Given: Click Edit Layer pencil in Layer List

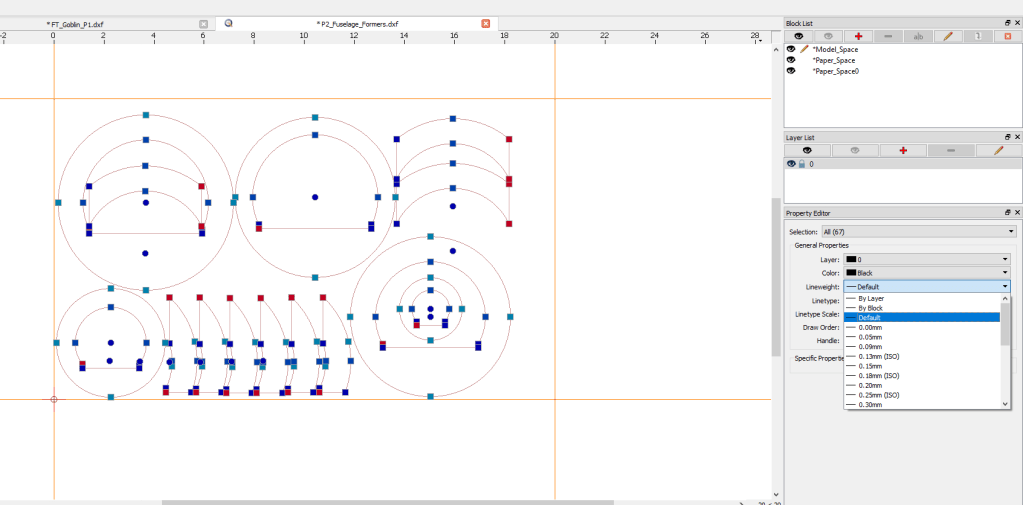Looking at the screenshot, I should pos(999,150).
